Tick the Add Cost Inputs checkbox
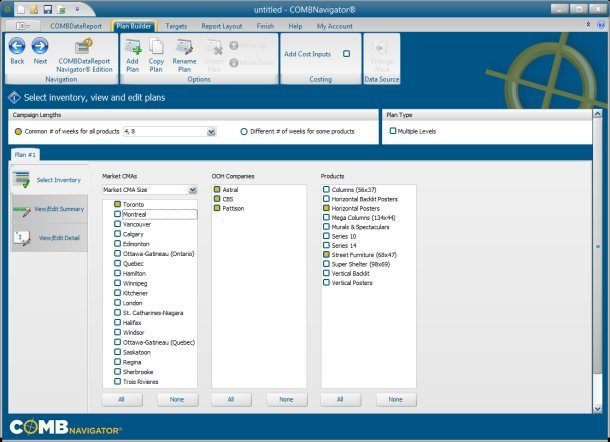The image size is (610, 442). [x=346, y=53]
